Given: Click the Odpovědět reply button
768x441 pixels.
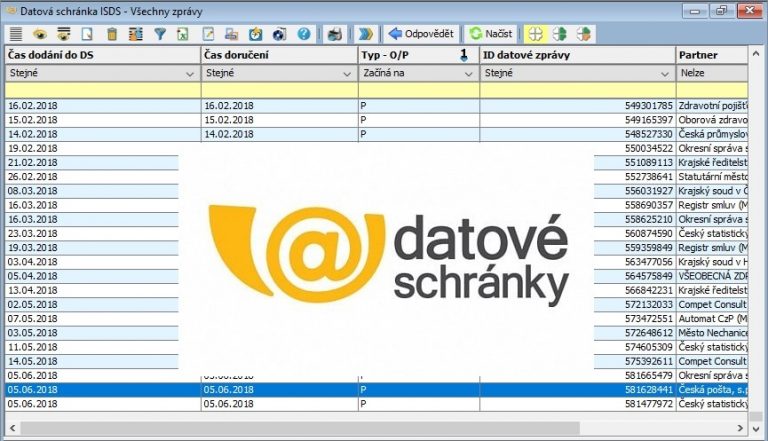Looking at the screenshot, I should click(421, 34).
